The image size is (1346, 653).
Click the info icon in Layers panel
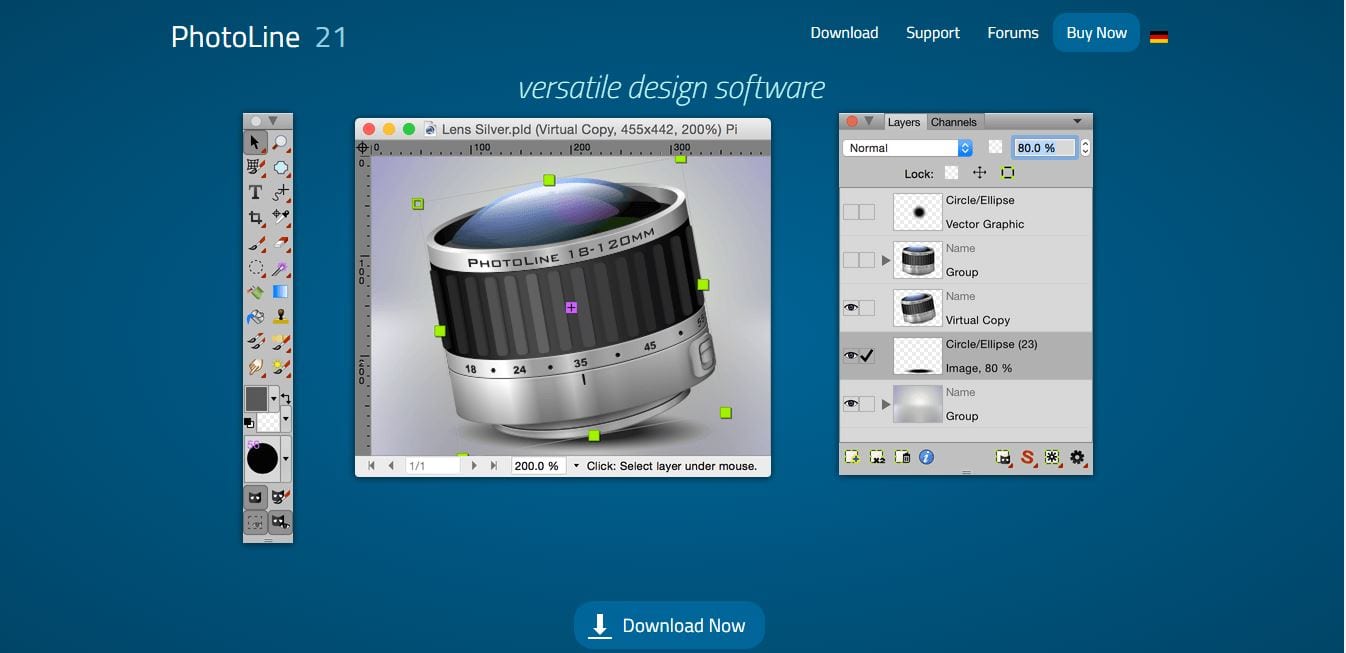tap(927, 457)
